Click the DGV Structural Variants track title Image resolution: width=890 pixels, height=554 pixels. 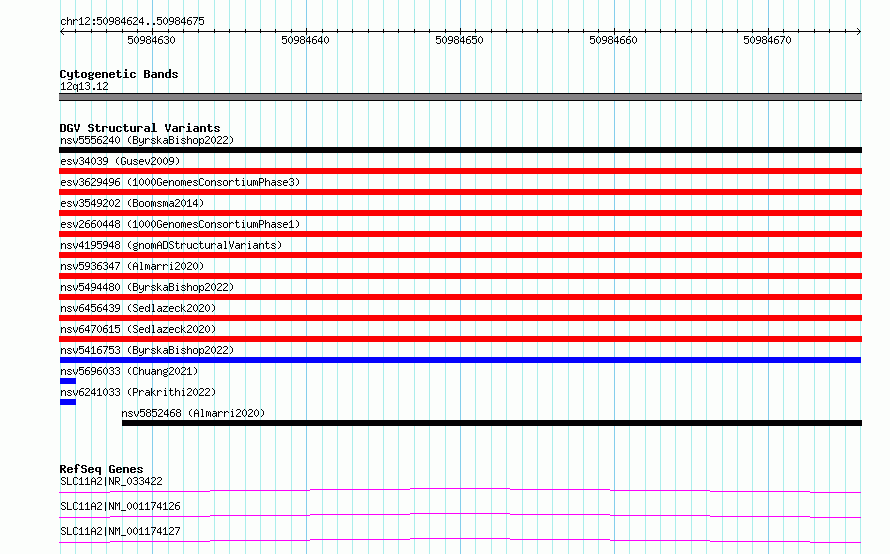click(140, 128)
